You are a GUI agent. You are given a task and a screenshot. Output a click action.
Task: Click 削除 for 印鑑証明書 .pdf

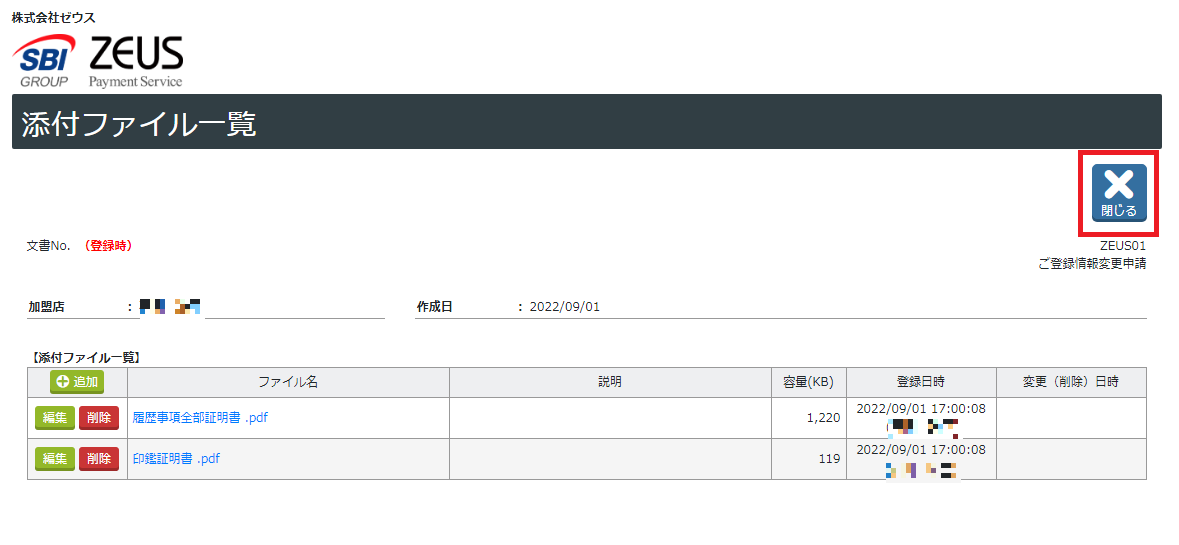(99, 459)
